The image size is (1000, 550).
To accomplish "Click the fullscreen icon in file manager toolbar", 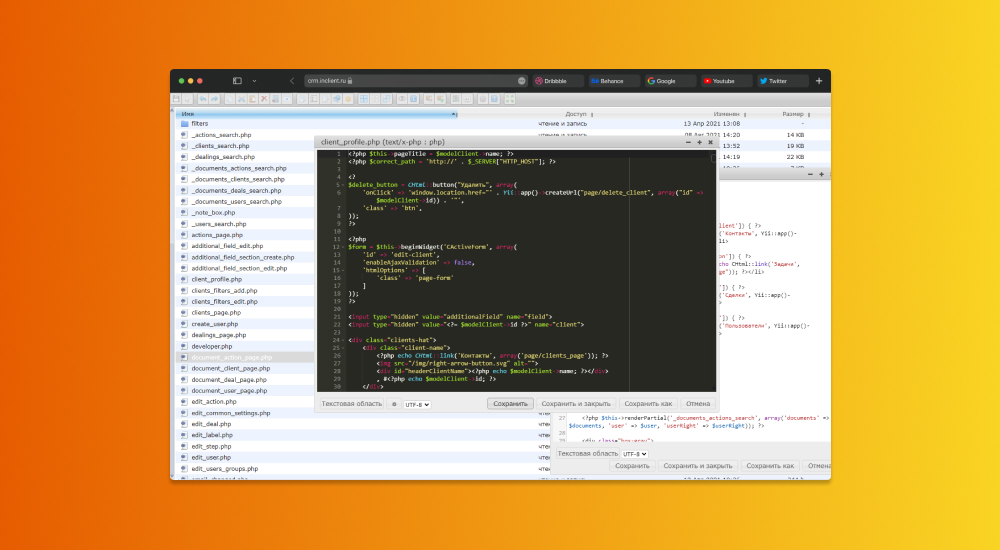I will pyautogui.click(x=510, y=99).
